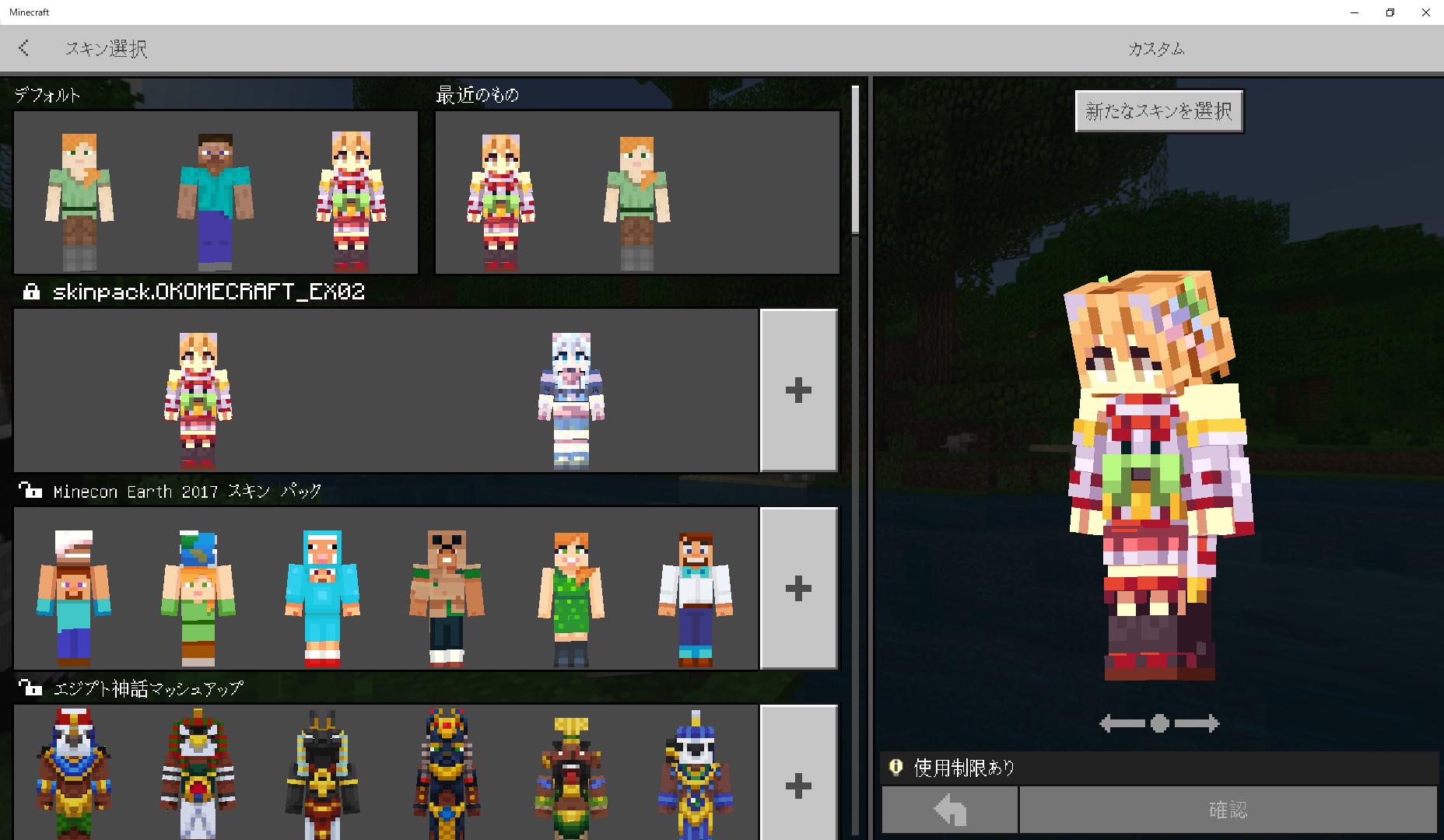The width and height of the screenshot is (1444, 840).
Task: Restore down the Minecraft window
Action: tap(1390, 12)
